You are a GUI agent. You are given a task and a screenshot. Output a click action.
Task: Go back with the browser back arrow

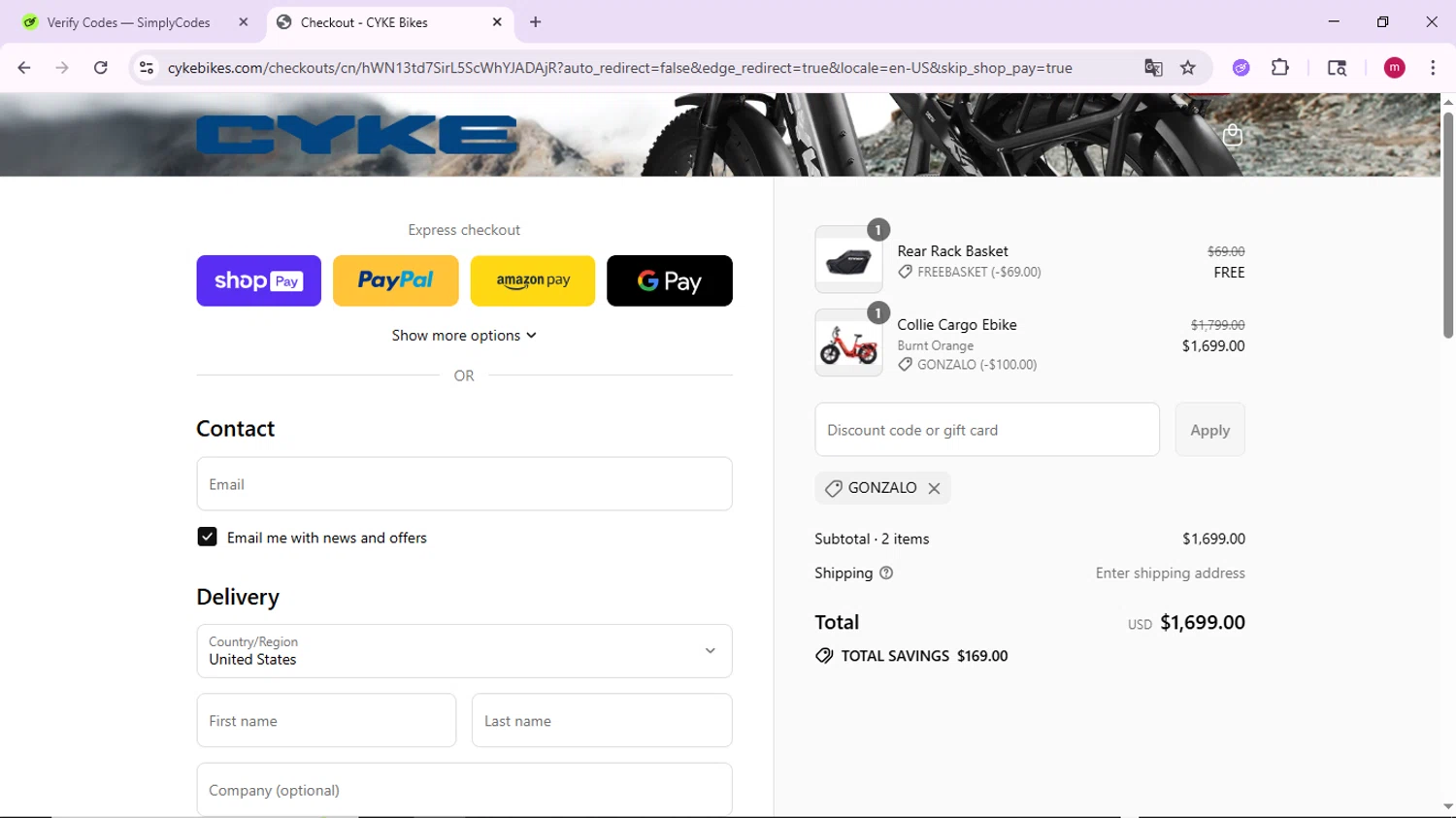pyautogui.click(x=24, y=68)
